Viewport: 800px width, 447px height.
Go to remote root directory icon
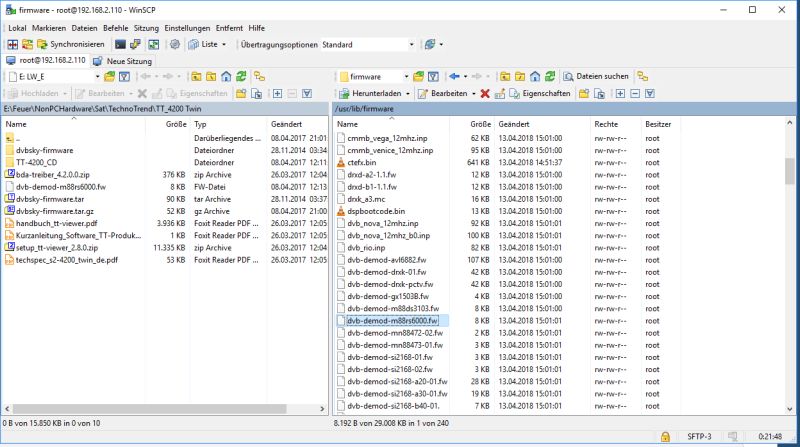520,77
